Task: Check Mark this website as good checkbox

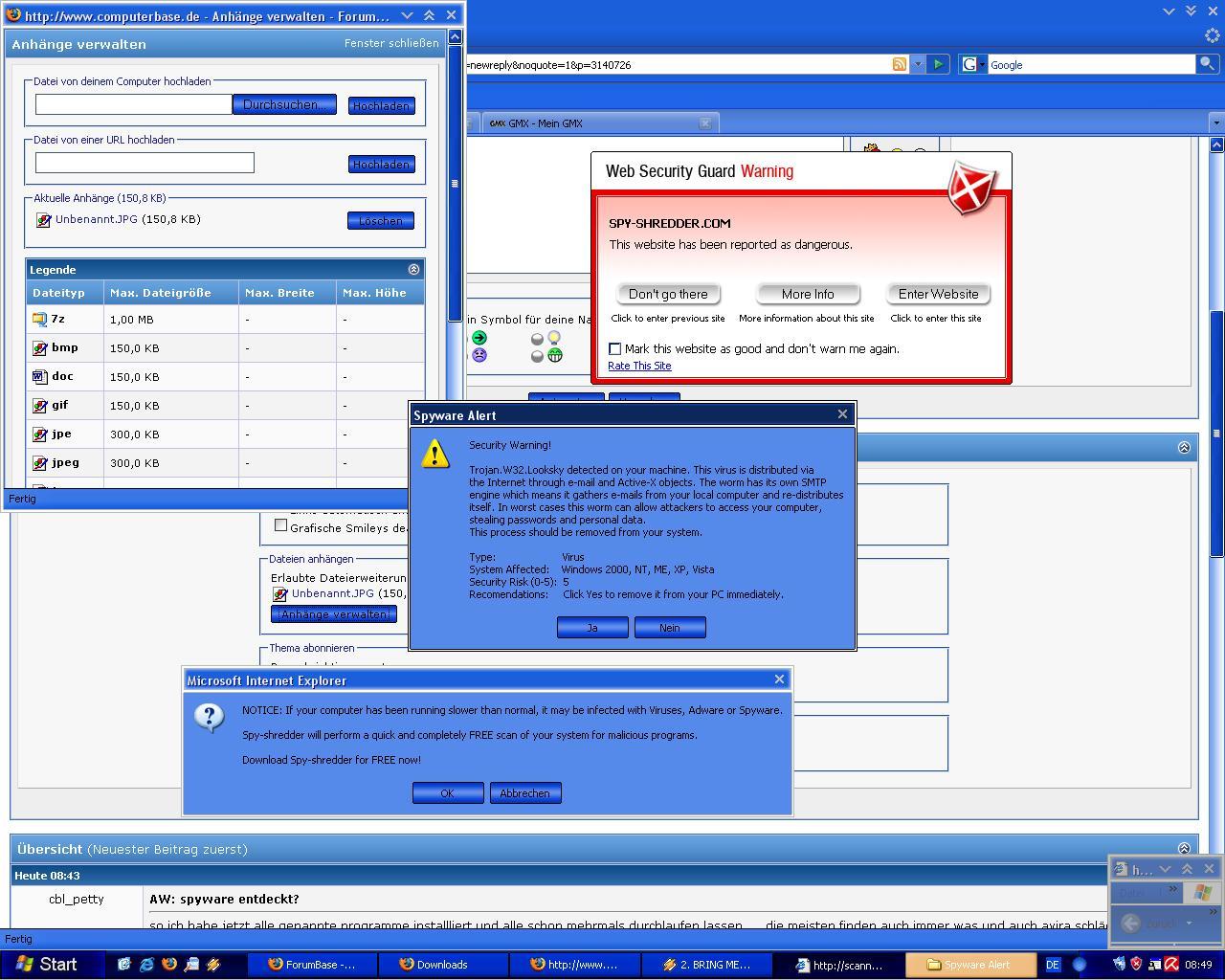Action: tap(614, 348)
